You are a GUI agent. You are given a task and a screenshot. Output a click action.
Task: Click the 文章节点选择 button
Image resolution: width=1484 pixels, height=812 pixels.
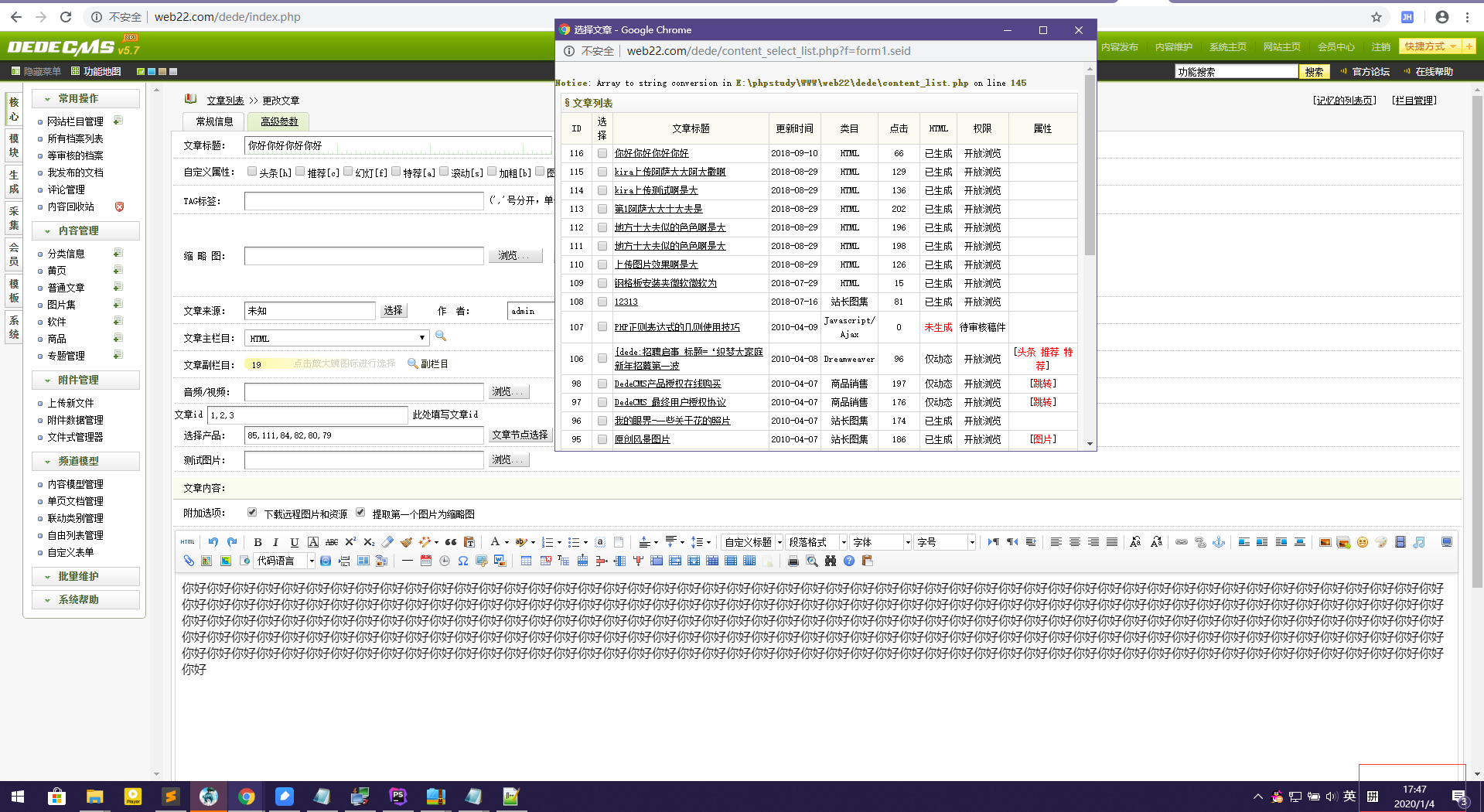(x=520, y=435)
